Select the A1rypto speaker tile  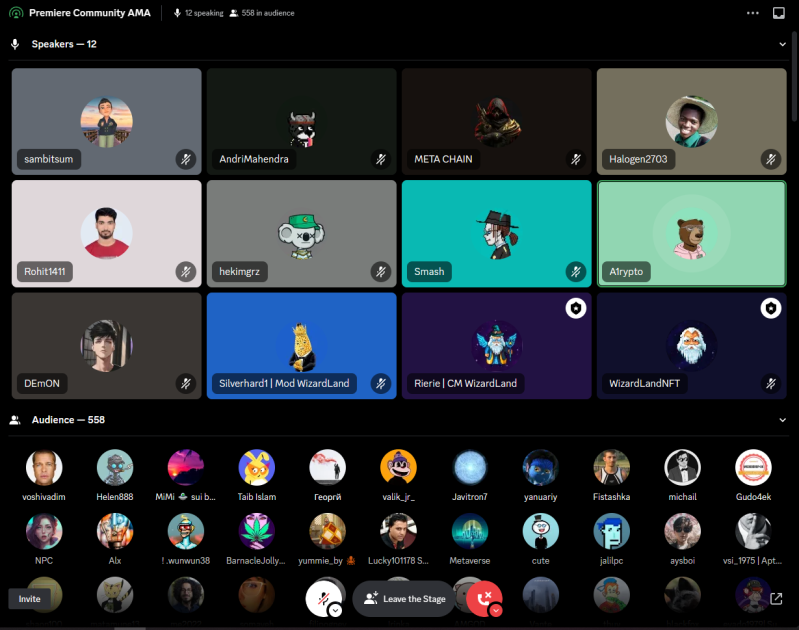(x=691, y=233)
